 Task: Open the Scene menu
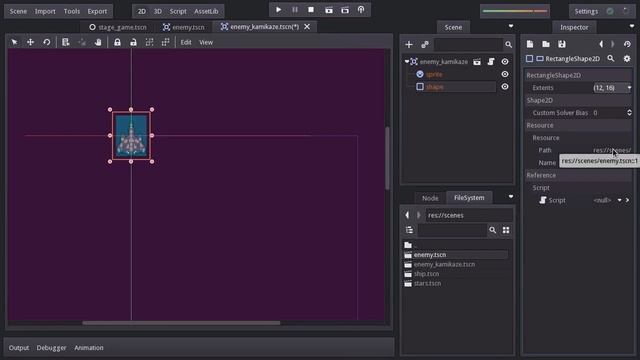coord(18,11)
